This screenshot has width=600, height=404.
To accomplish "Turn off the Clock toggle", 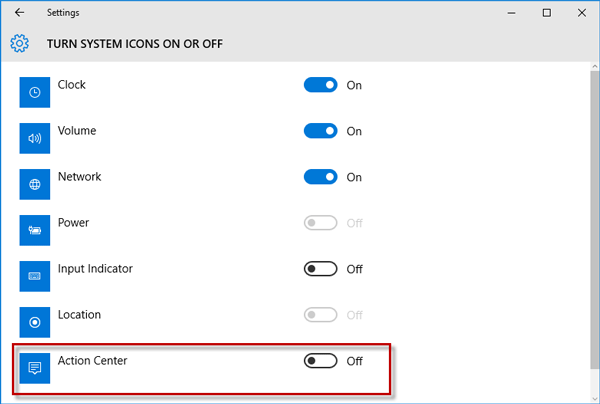I will (321, 85).
